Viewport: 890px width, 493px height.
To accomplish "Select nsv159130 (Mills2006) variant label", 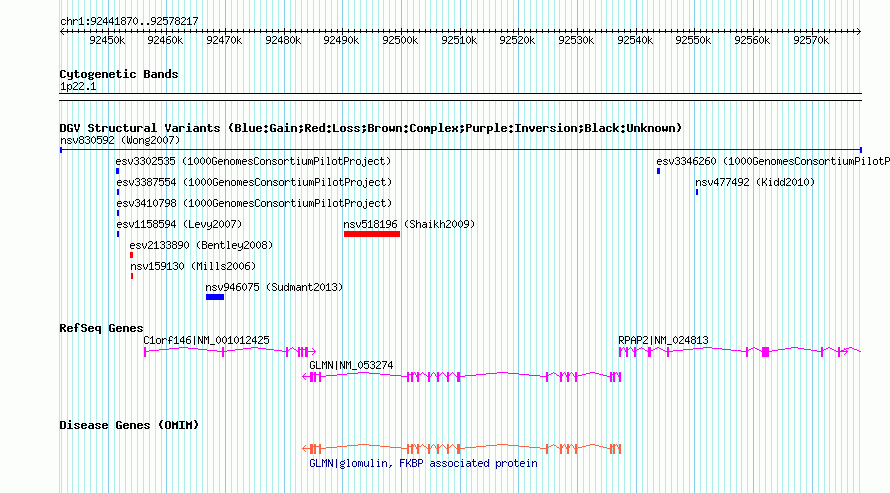I will click(x=193, y=266).
